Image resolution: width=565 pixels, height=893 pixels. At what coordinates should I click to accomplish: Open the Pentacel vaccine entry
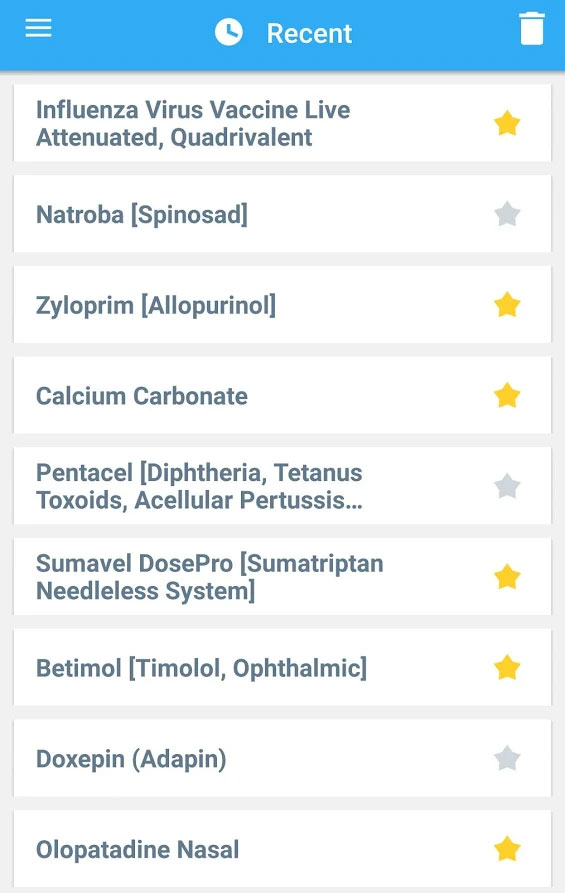282,486
